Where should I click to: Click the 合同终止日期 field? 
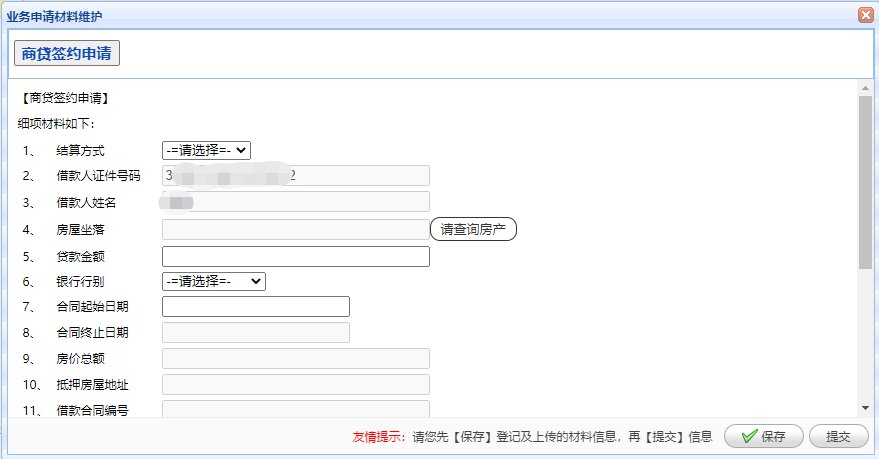255,333
